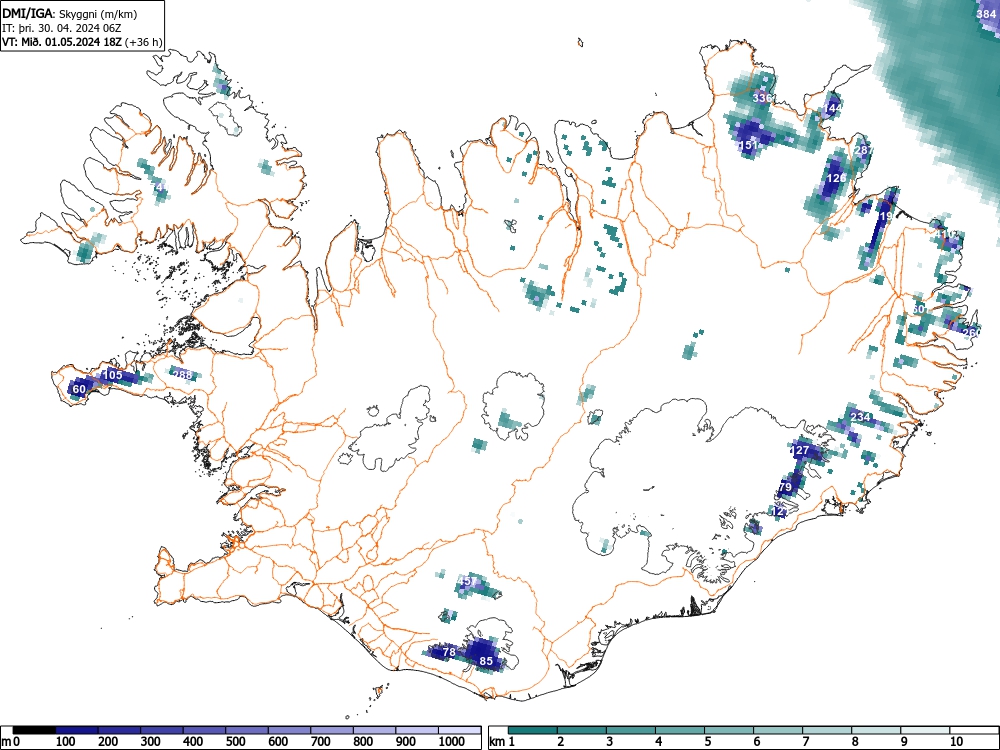The image size is (1000, 750).
Task: Click the 1000 tick label on the metre scale
Action: click(x=452, y=742)
